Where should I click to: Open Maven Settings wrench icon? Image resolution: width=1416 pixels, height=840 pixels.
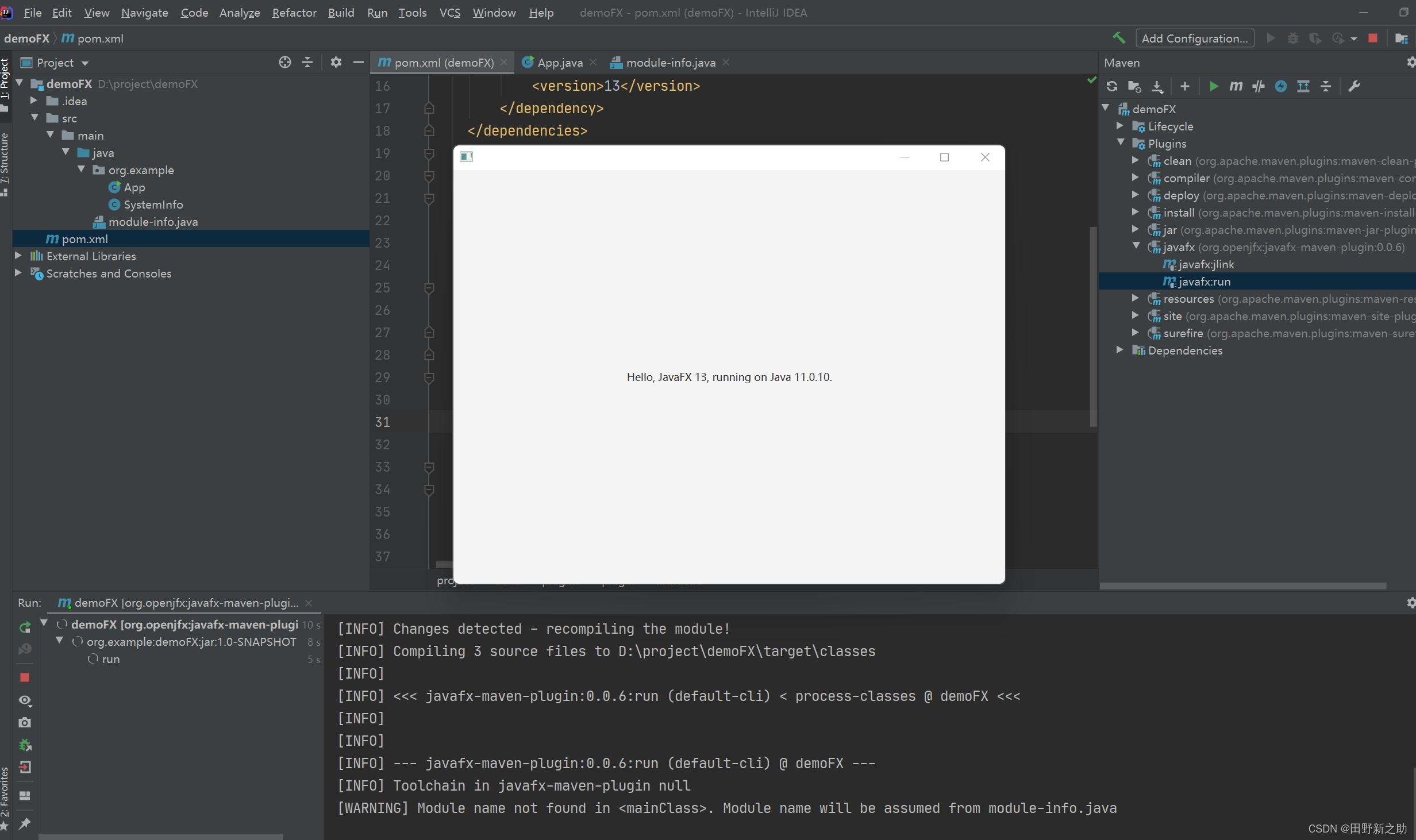[1354, 86]
